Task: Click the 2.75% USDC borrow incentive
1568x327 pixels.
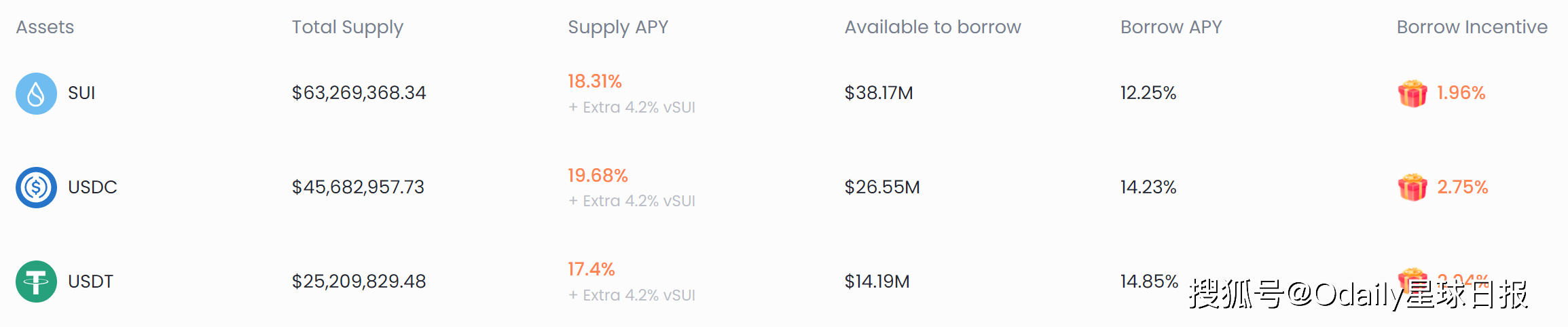Action: click(1463, 187)
